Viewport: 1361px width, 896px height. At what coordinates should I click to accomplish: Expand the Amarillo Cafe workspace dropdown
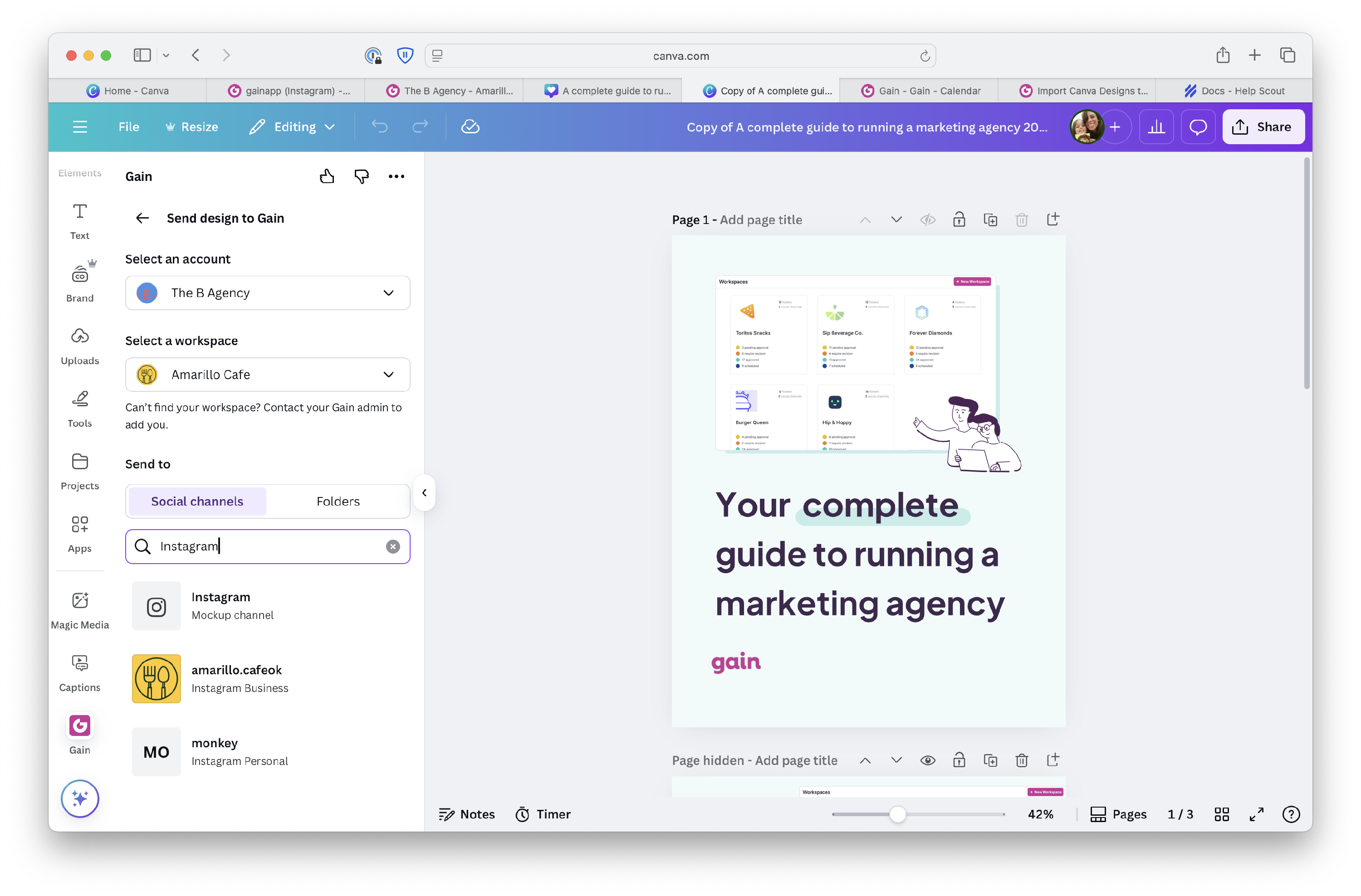coord(268,375)
